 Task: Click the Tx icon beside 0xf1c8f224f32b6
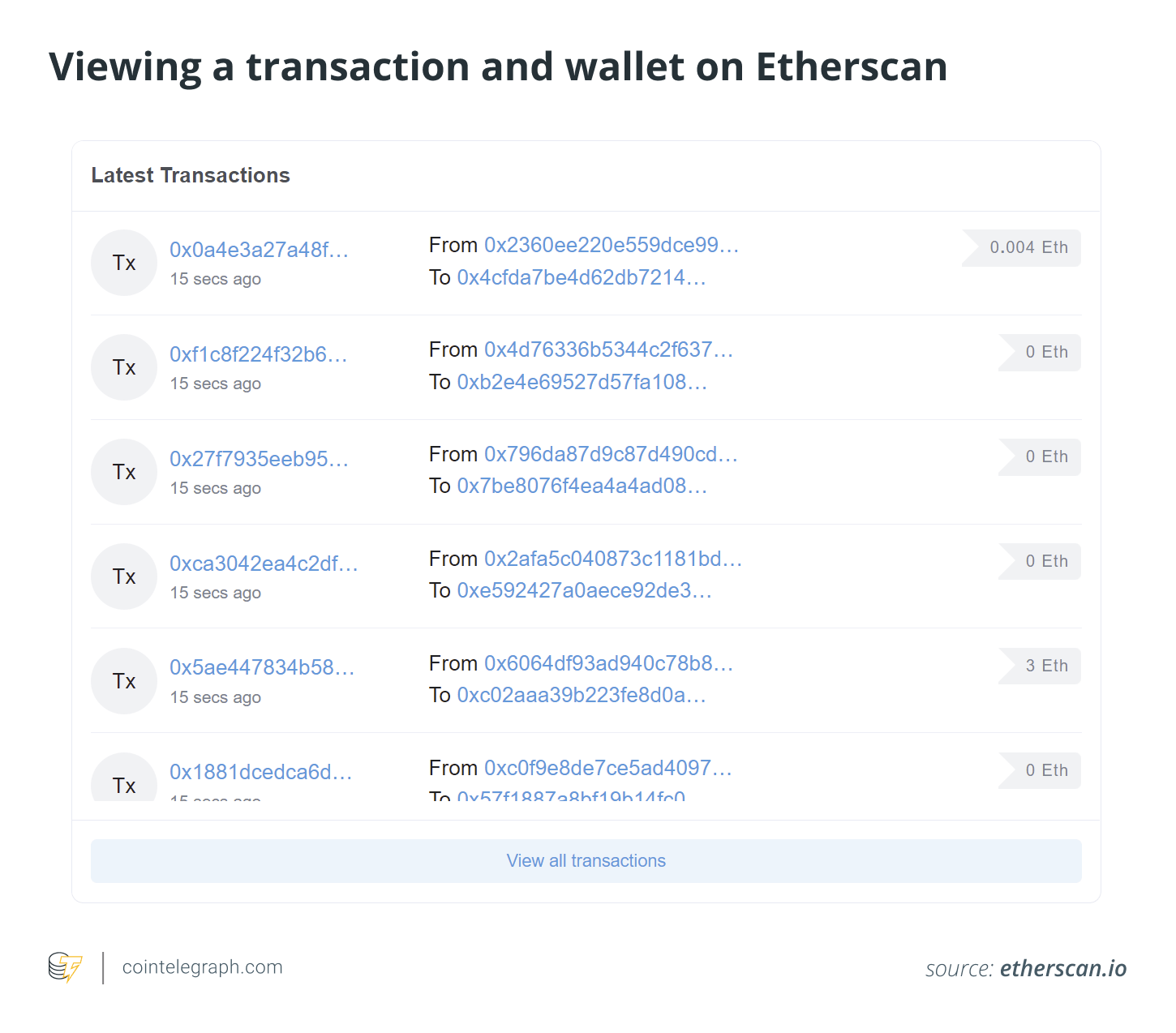(x=124, y=367)
